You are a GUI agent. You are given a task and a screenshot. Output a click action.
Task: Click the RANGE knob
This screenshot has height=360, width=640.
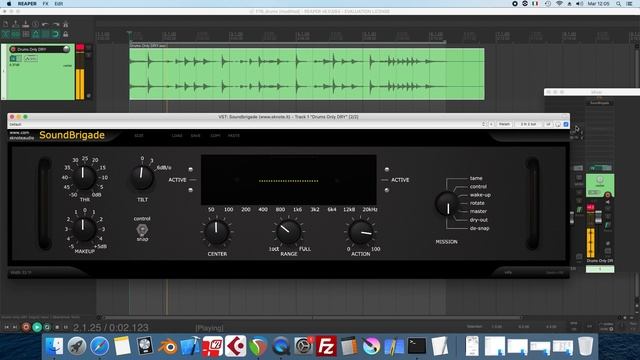click(x=289, y=231)
